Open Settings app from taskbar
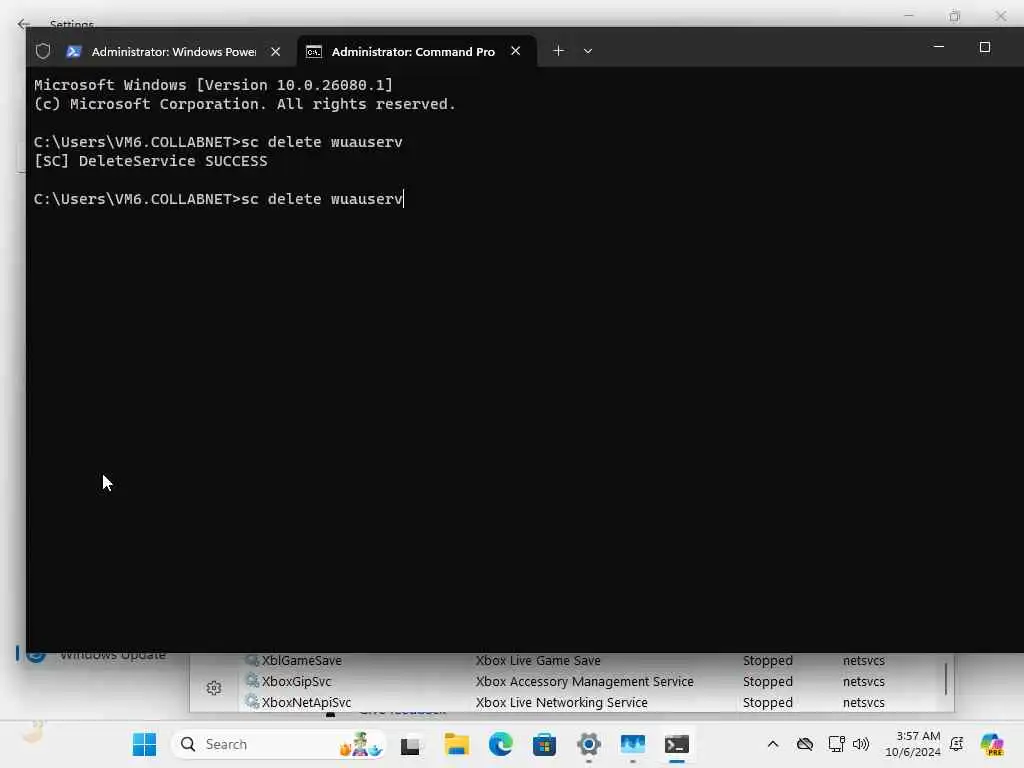Image resolution: width=1024 pixels, height=768 pixels. pos(588,744)
